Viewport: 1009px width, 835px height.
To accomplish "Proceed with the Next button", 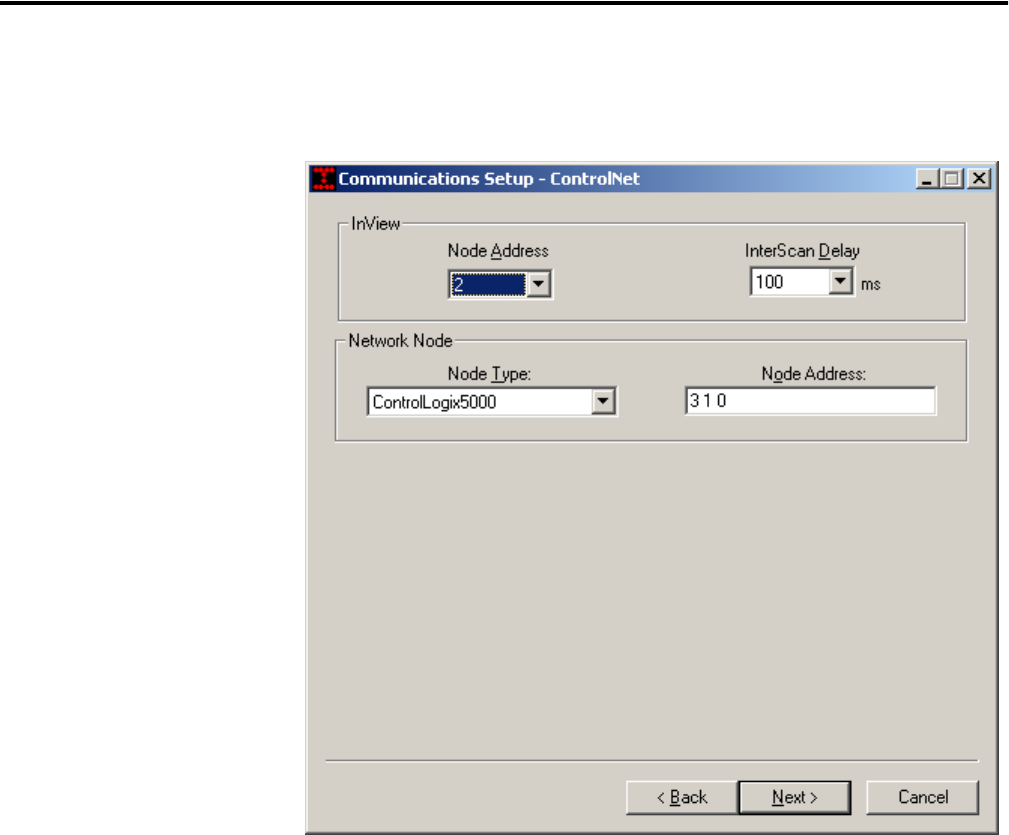I will coord(795,798).
